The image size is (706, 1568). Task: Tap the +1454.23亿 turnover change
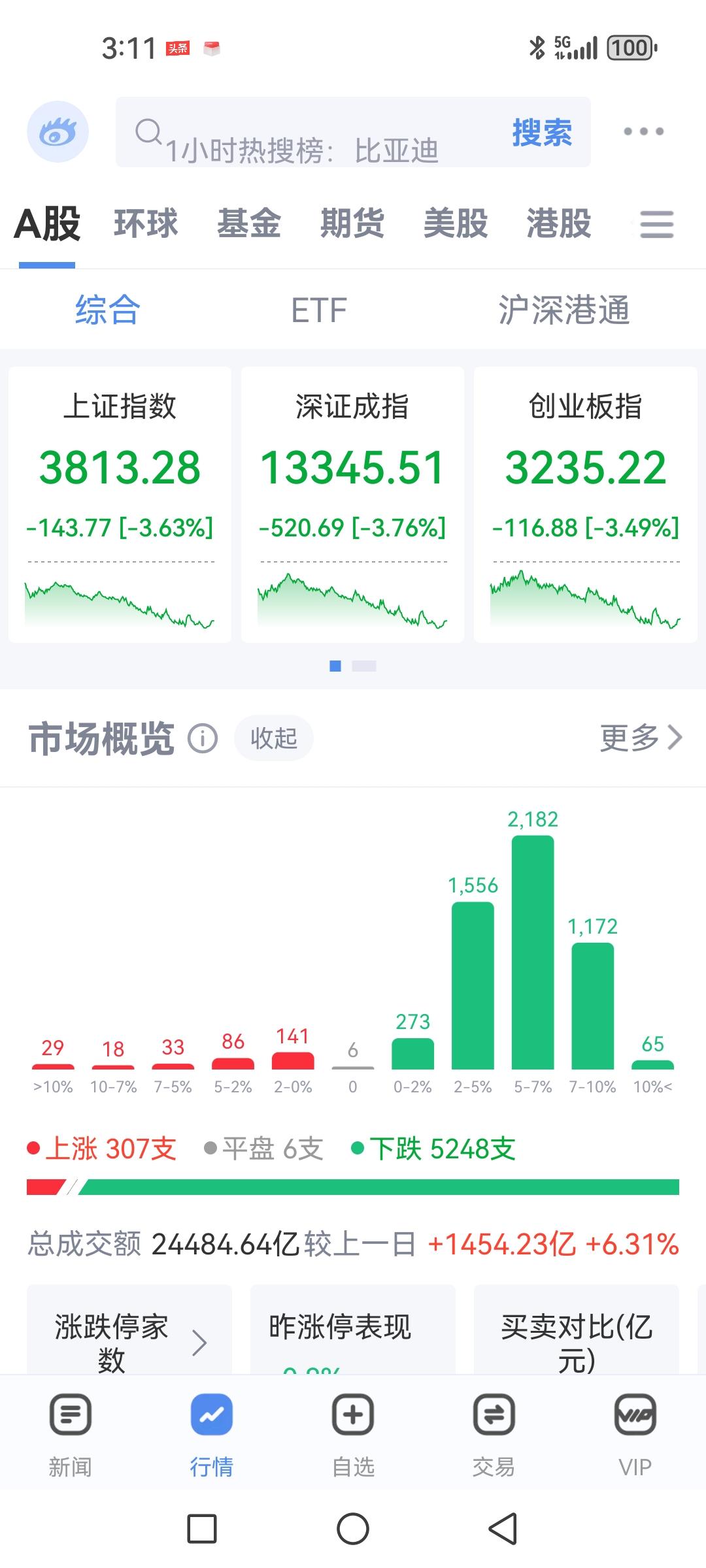point(502,1244)
